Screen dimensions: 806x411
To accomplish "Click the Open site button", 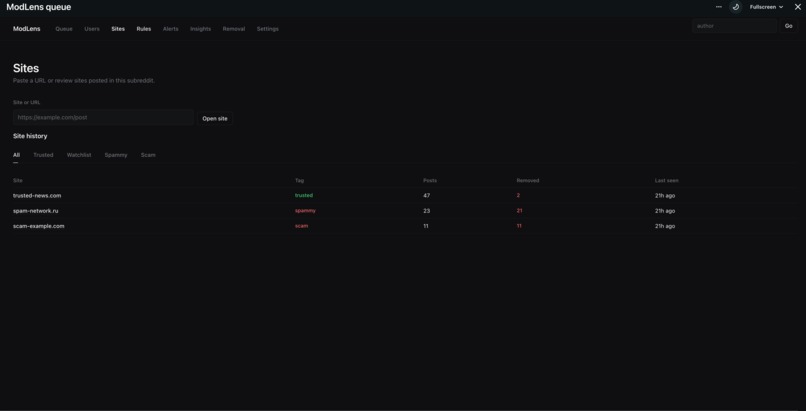I will 215,118.
